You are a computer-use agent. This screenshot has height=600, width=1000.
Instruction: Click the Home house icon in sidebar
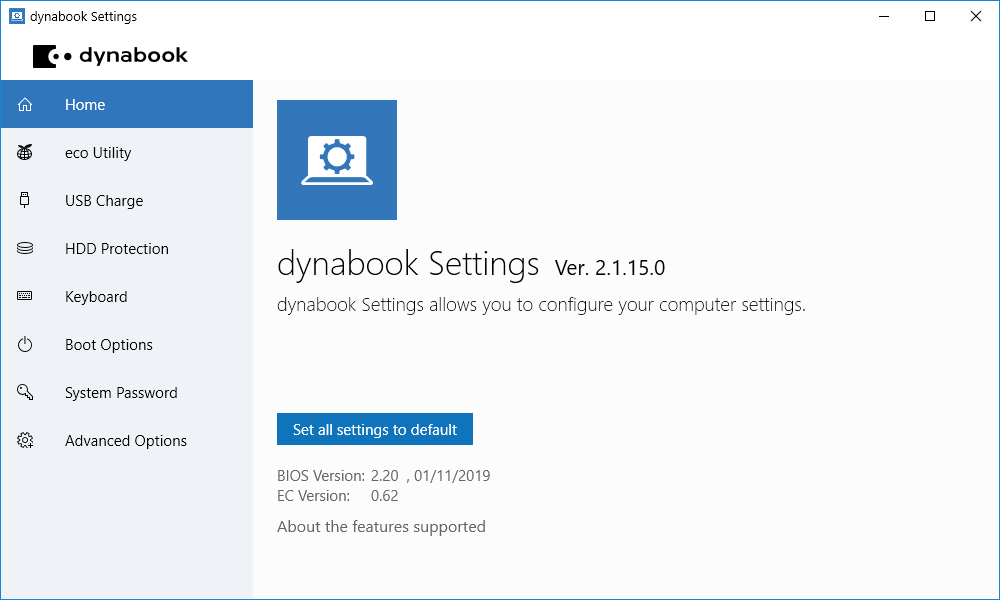(x=25, y=105)
